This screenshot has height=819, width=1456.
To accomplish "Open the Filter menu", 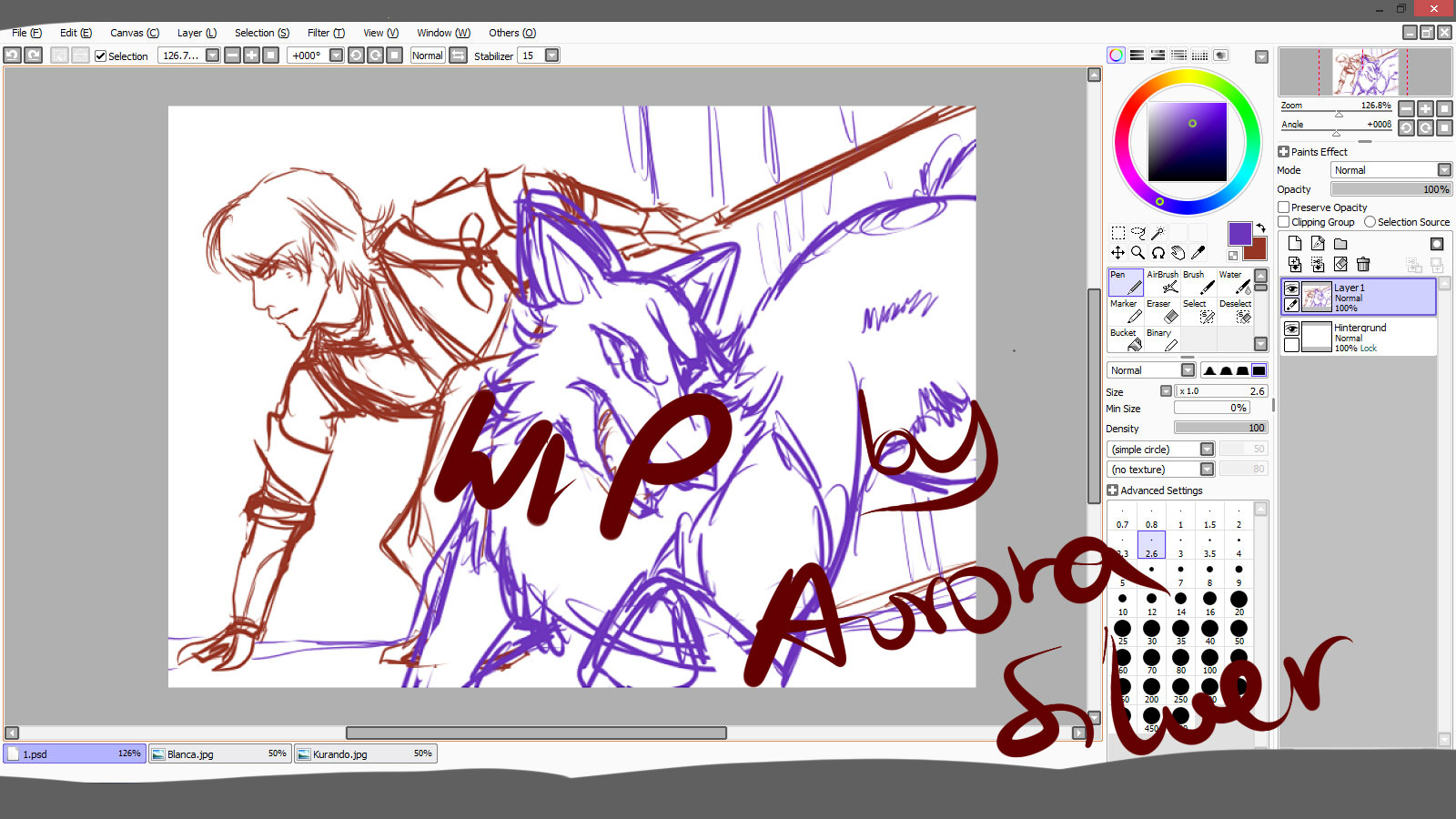I will tap(326, 33).
